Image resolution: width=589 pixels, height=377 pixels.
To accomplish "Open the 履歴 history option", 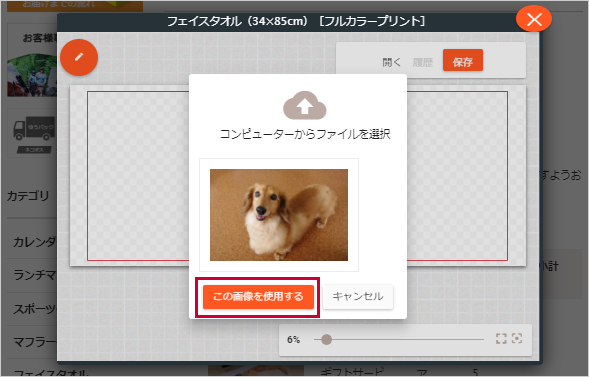I will pyautogui.click(x=423, y=62).
